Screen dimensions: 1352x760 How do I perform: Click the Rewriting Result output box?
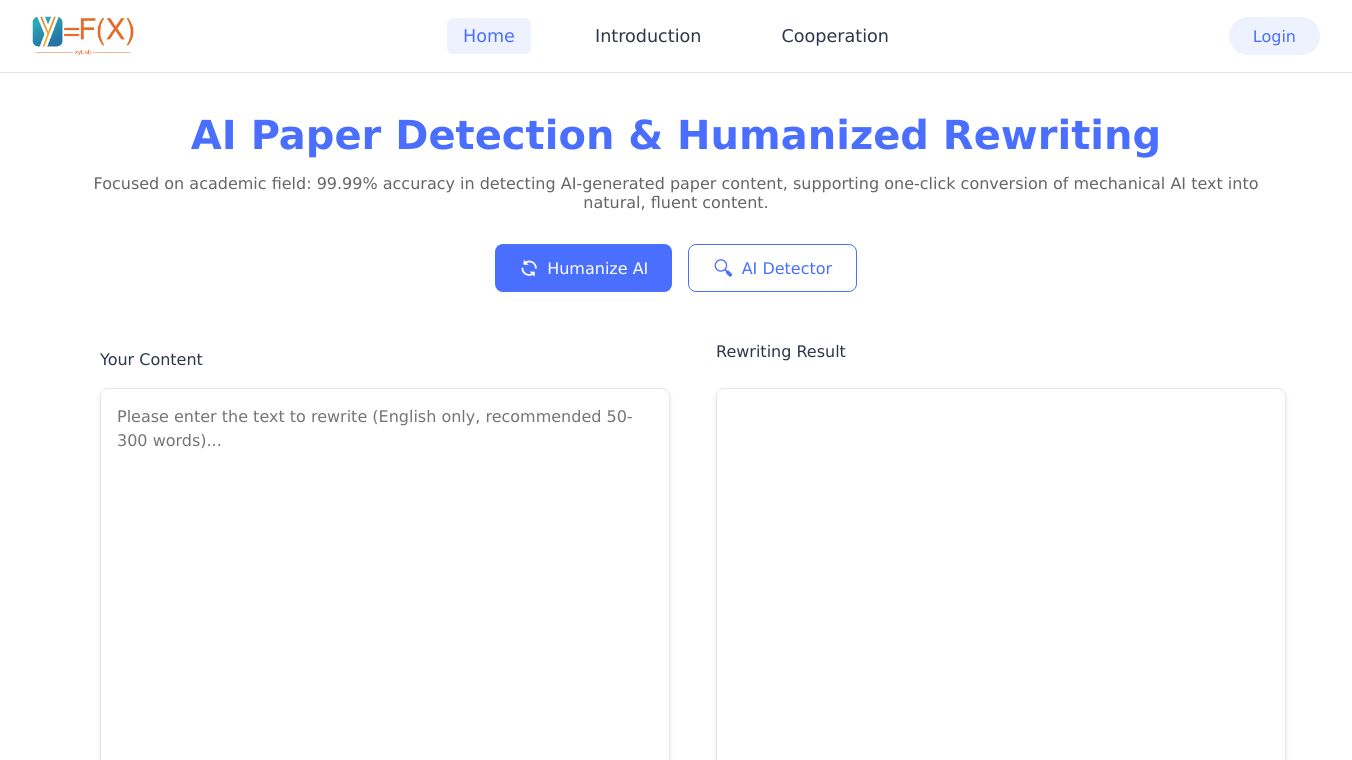click(x=1001, y=574)
